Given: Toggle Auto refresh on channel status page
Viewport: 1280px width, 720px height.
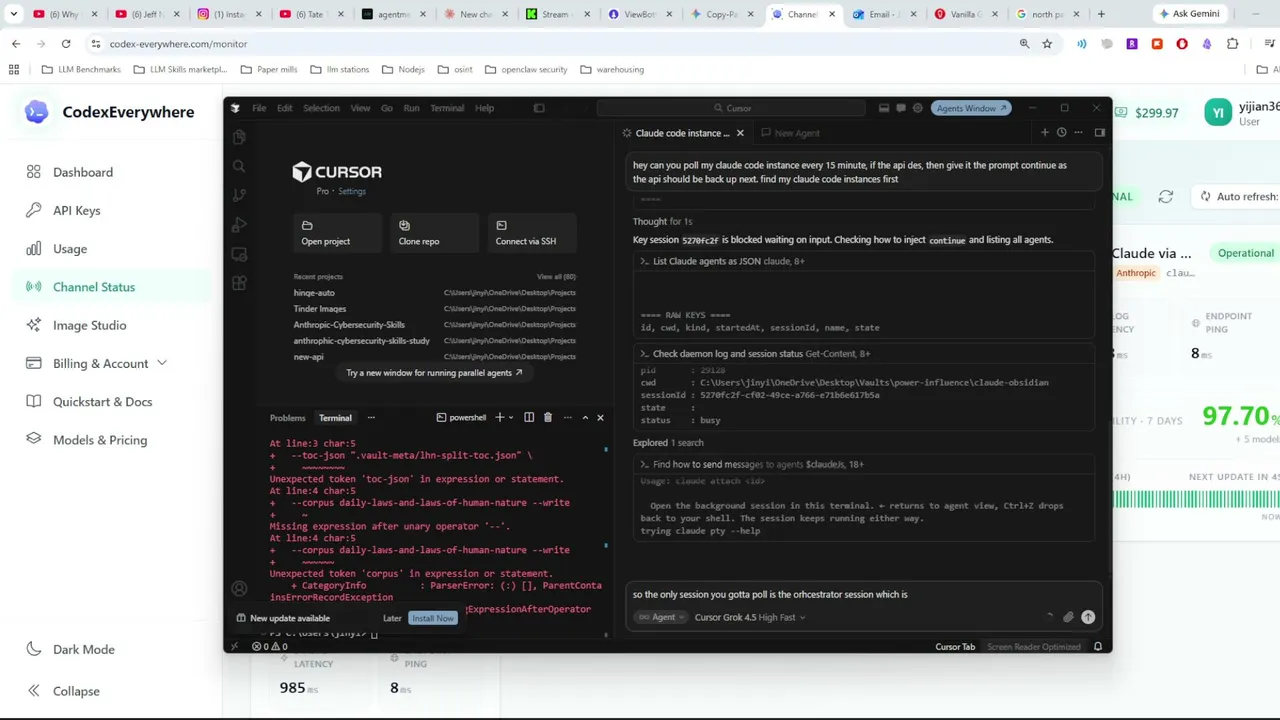Looking at the screenshot, I should (x=1238, y=196).
